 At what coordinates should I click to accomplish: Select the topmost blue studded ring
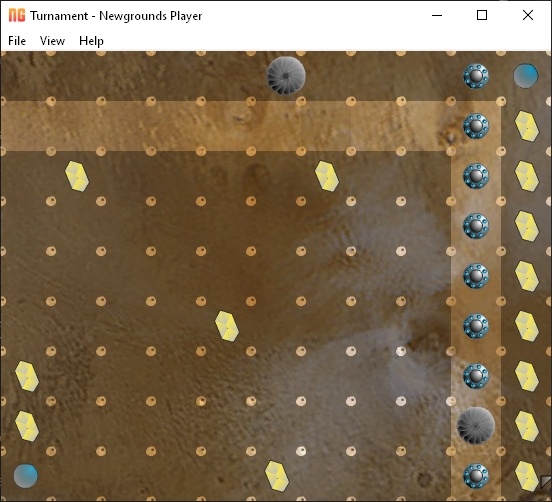(x=476, y=76)
